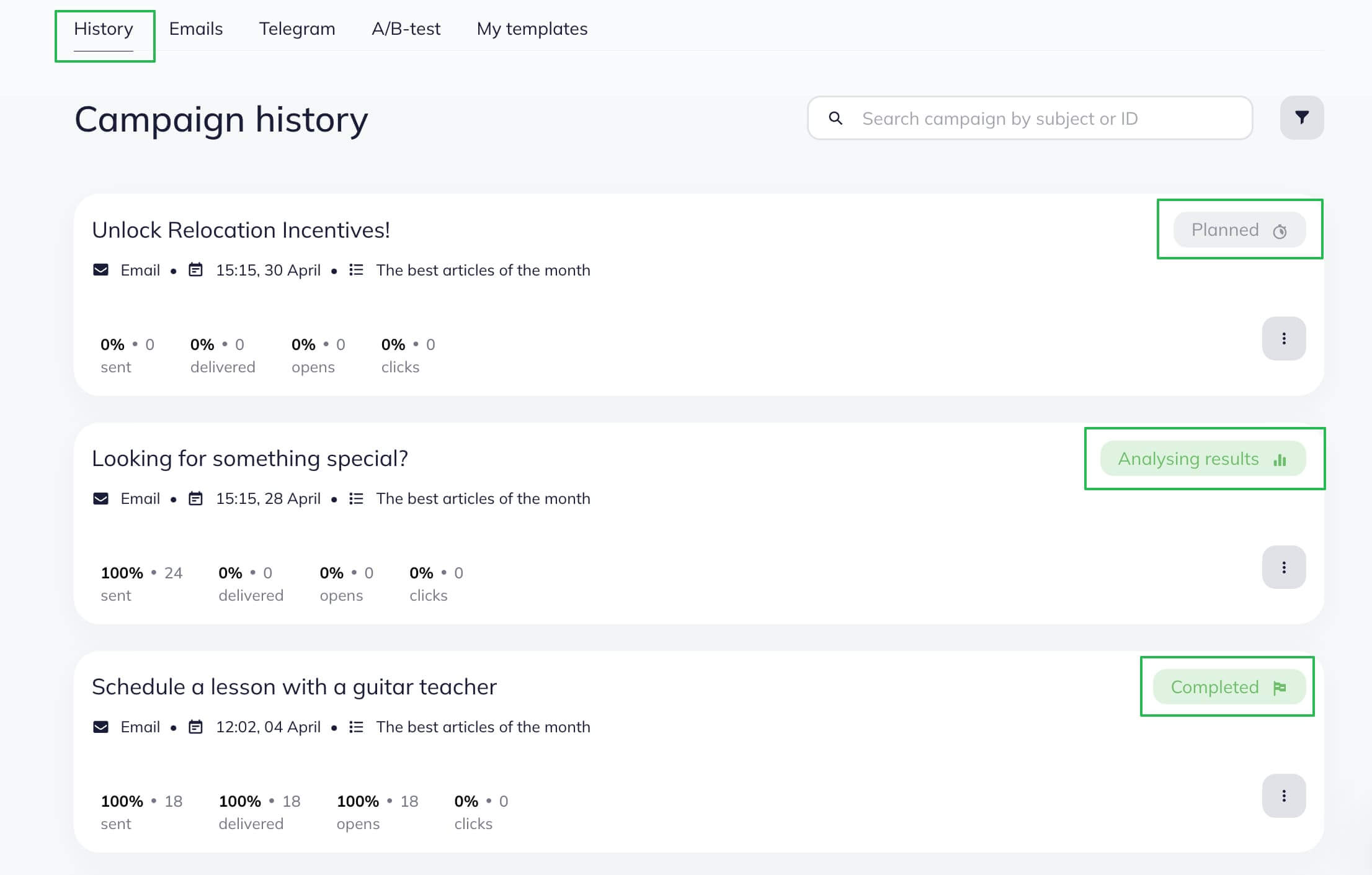
Task: Click the Analysing results status badge
Action: [x=1203, y=459]
